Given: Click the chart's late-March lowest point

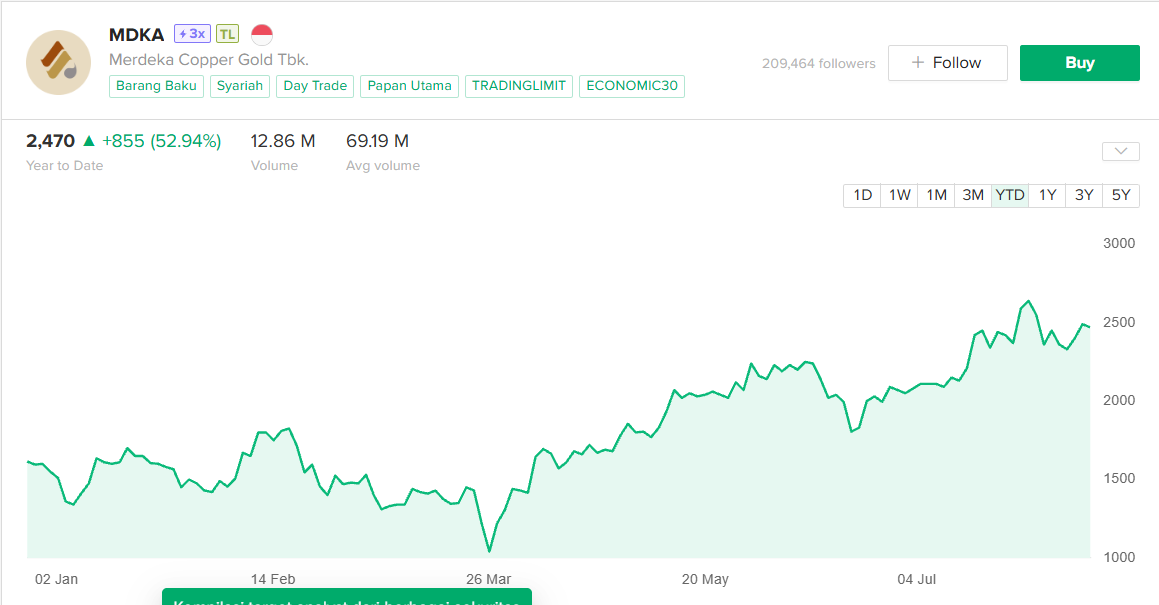Looking at the screenshot, I should tap(489, 551).
